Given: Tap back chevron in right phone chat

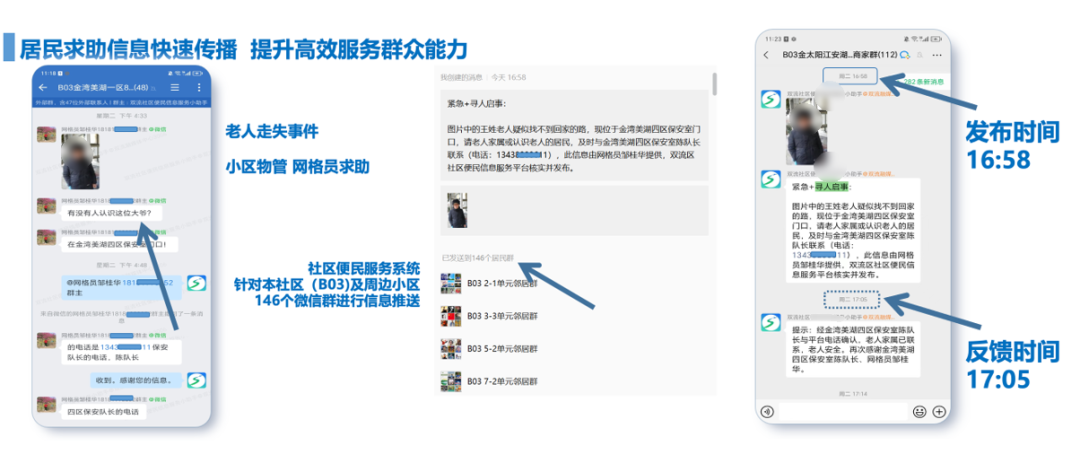Looking at the screenshot, I should [767, 54].
